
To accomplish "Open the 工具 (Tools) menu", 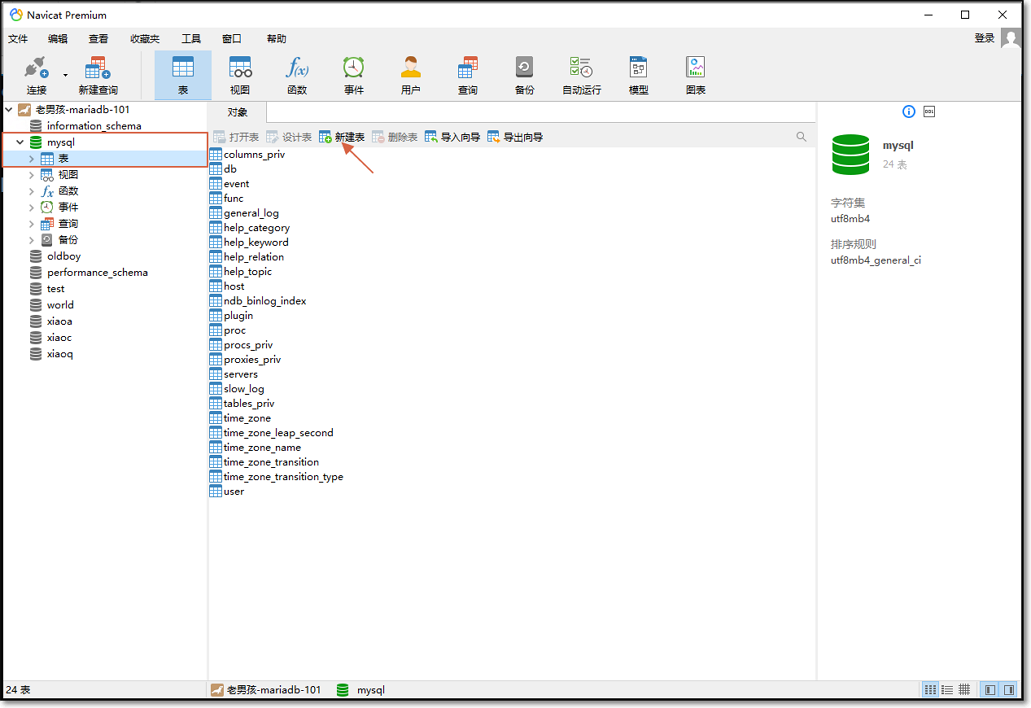I will pyautogui.click(x=191, y=39).
